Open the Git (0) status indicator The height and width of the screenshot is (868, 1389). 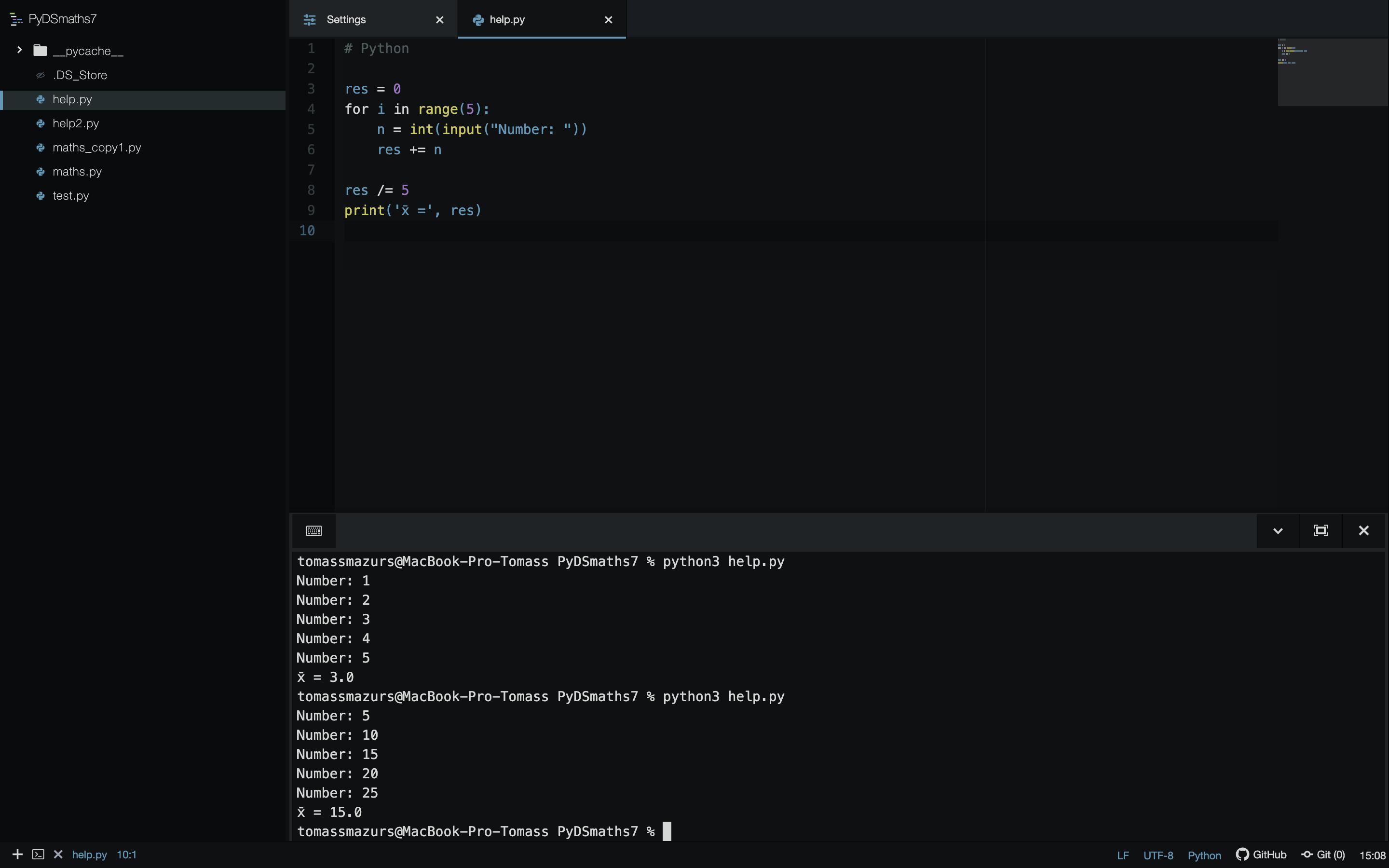tap(1323, 854)
